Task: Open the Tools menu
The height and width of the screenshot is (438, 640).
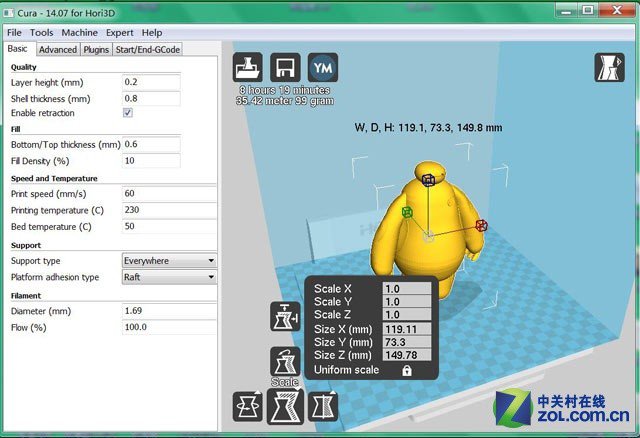Action: coord(42,33)
